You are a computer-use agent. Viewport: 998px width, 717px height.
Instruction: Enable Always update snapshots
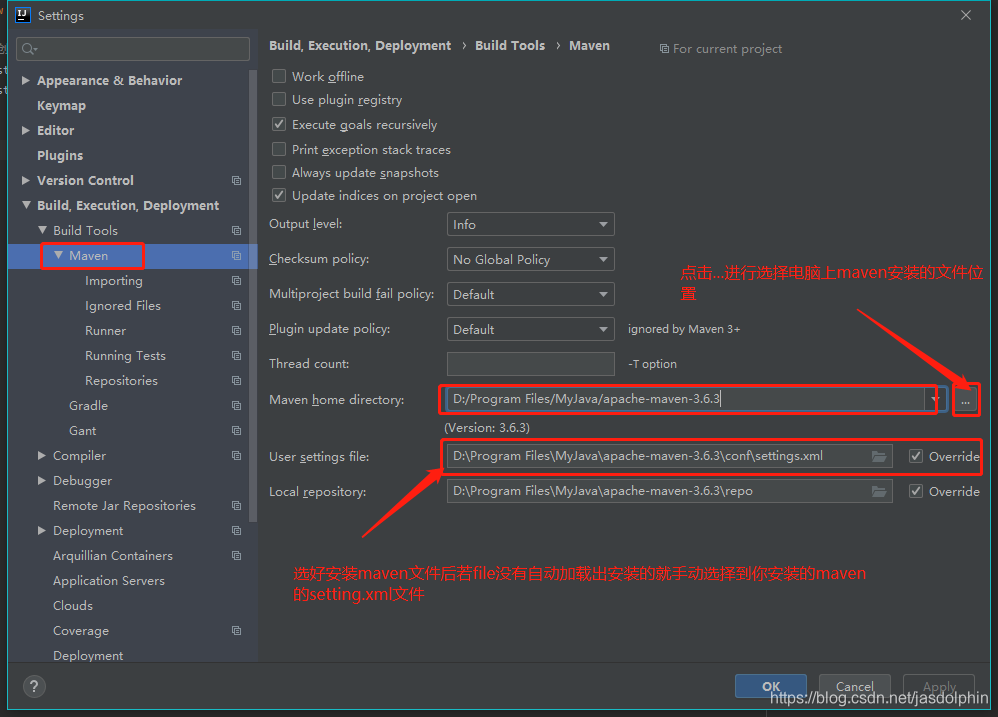279,172
